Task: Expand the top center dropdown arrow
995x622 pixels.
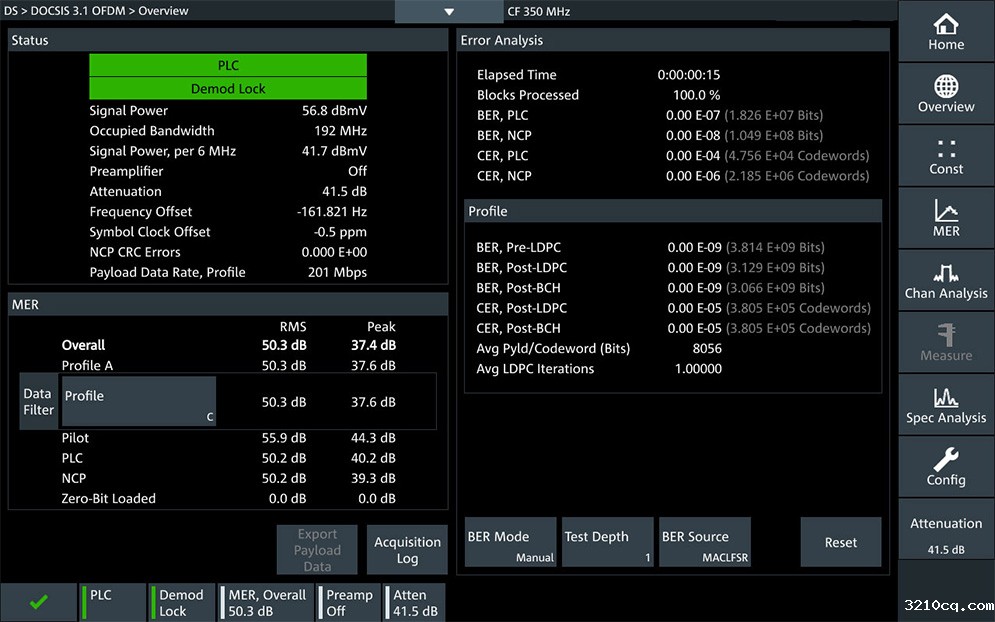Action: (449, 12)
